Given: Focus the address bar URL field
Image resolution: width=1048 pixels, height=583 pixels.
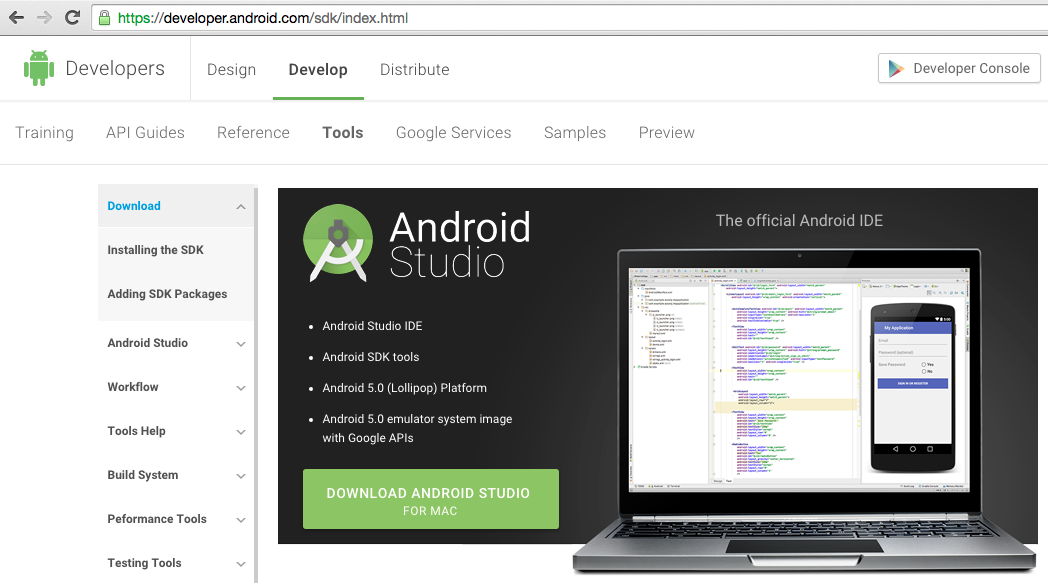Looking at the screenshot, I should 568,18.
